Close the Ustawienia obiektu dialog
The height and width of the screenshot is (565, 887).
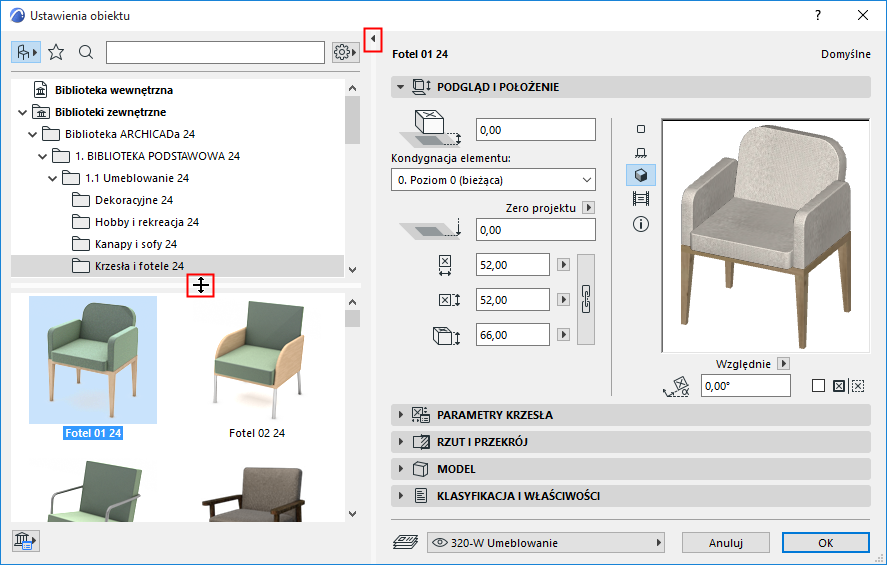863,15
